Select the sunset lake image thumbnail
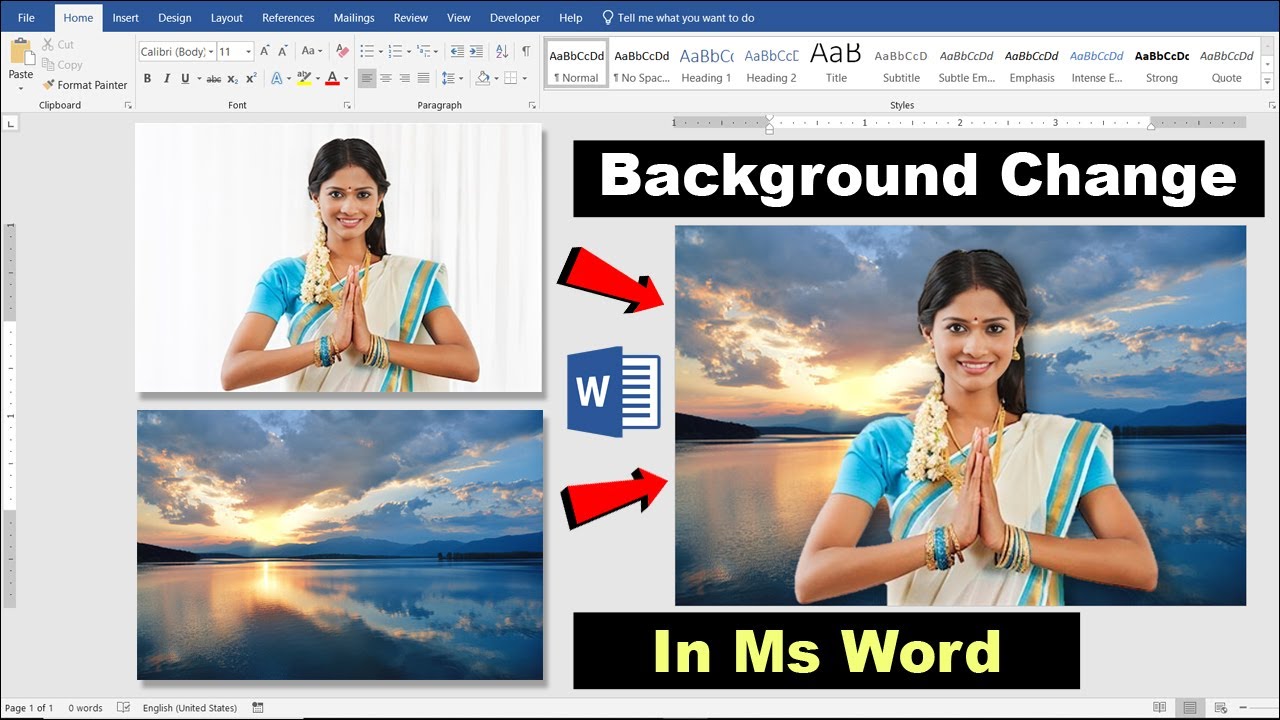This screenshot has width=1280, height=720. click(340, 545)
